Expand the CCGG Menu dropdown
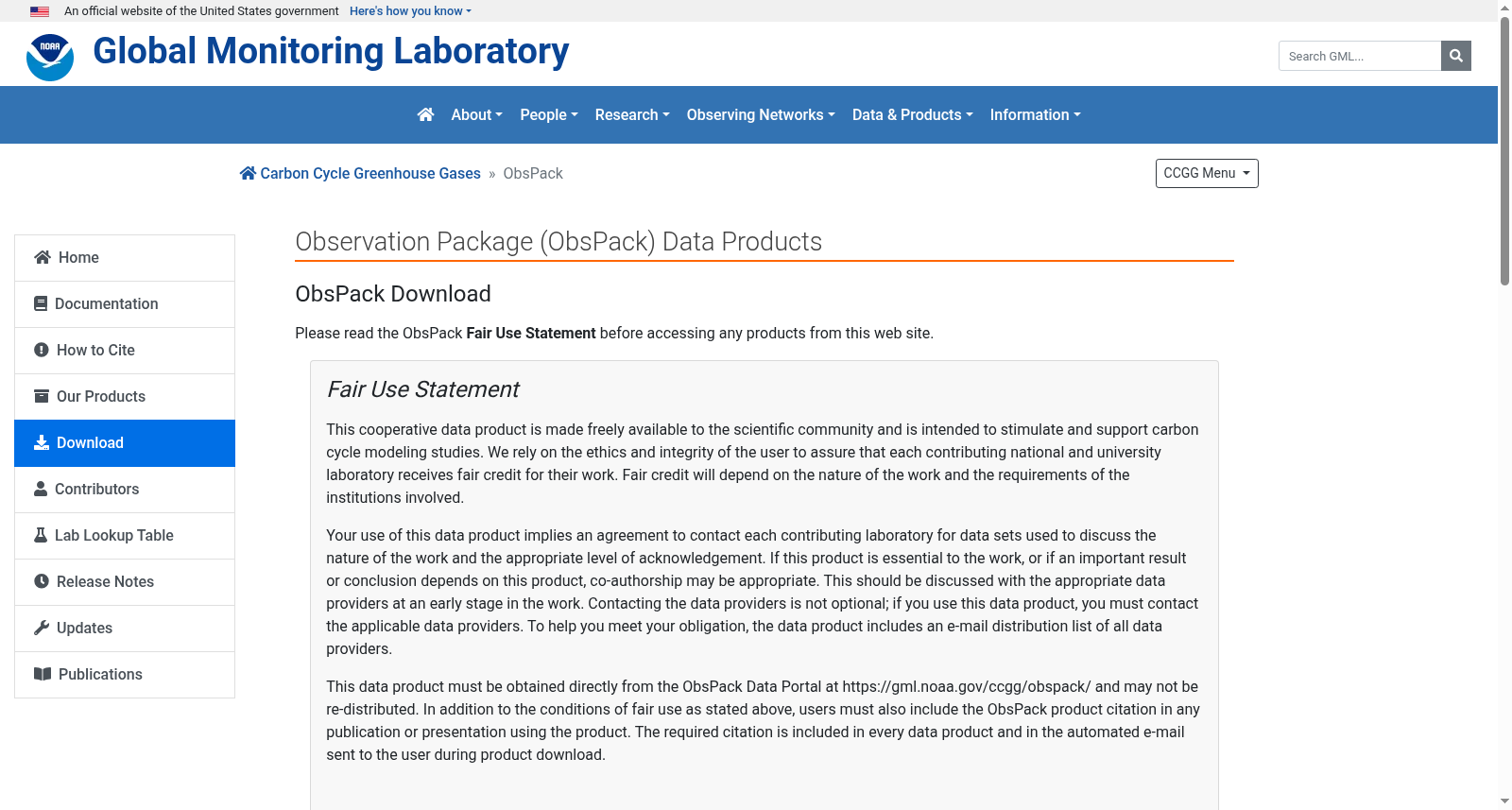 (x=1207, y=173)
